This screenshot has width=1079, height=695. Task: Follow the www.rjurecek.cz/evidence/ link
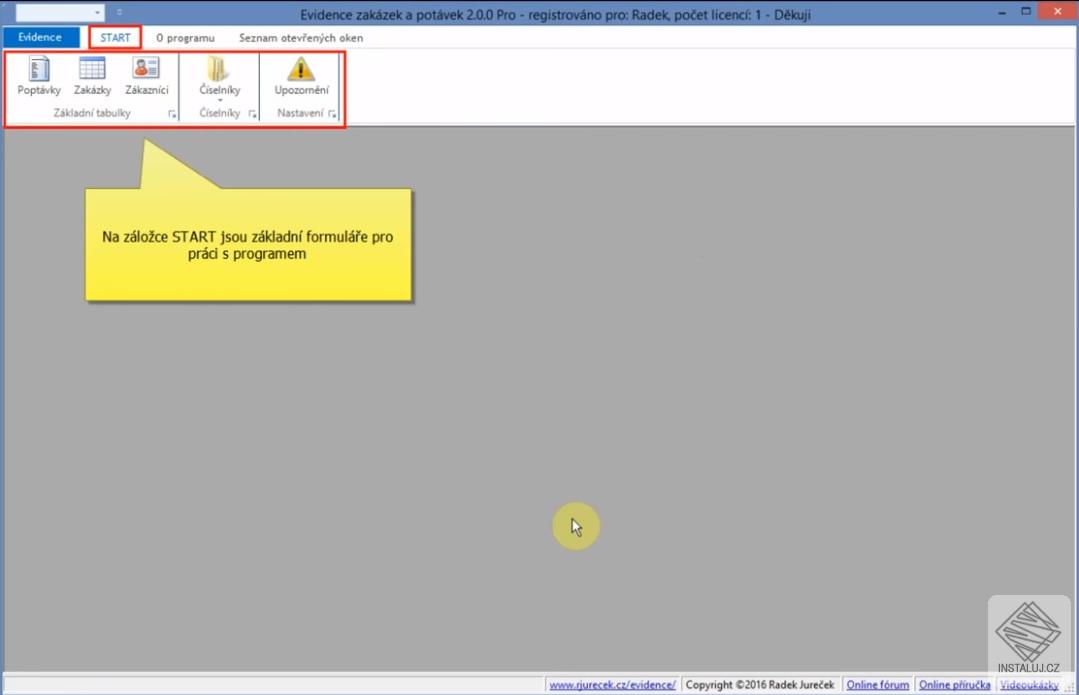[612, 685]
